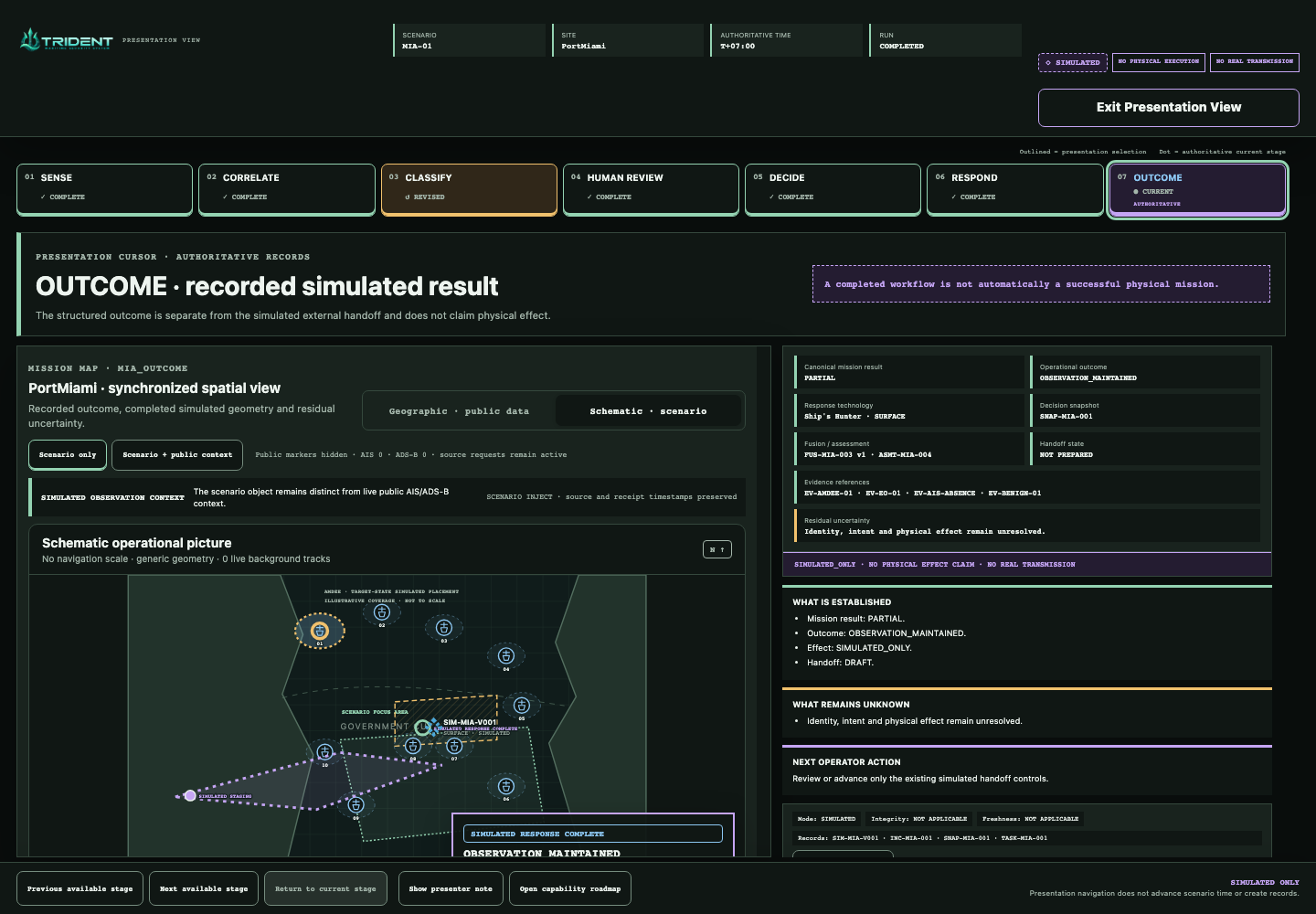Click the AUTHORITATIVE TIME T+07:00 field
The height and width of the screenshot is (914, 1316).
click(x=787, y=40)
